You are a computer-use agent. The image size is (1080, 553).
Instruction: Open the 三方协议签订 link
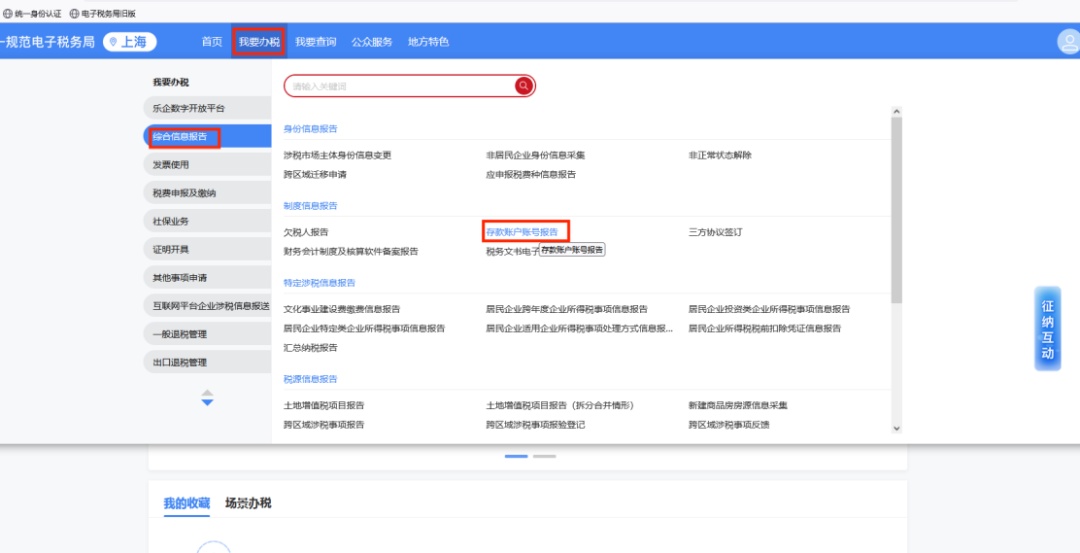point(715,232)
